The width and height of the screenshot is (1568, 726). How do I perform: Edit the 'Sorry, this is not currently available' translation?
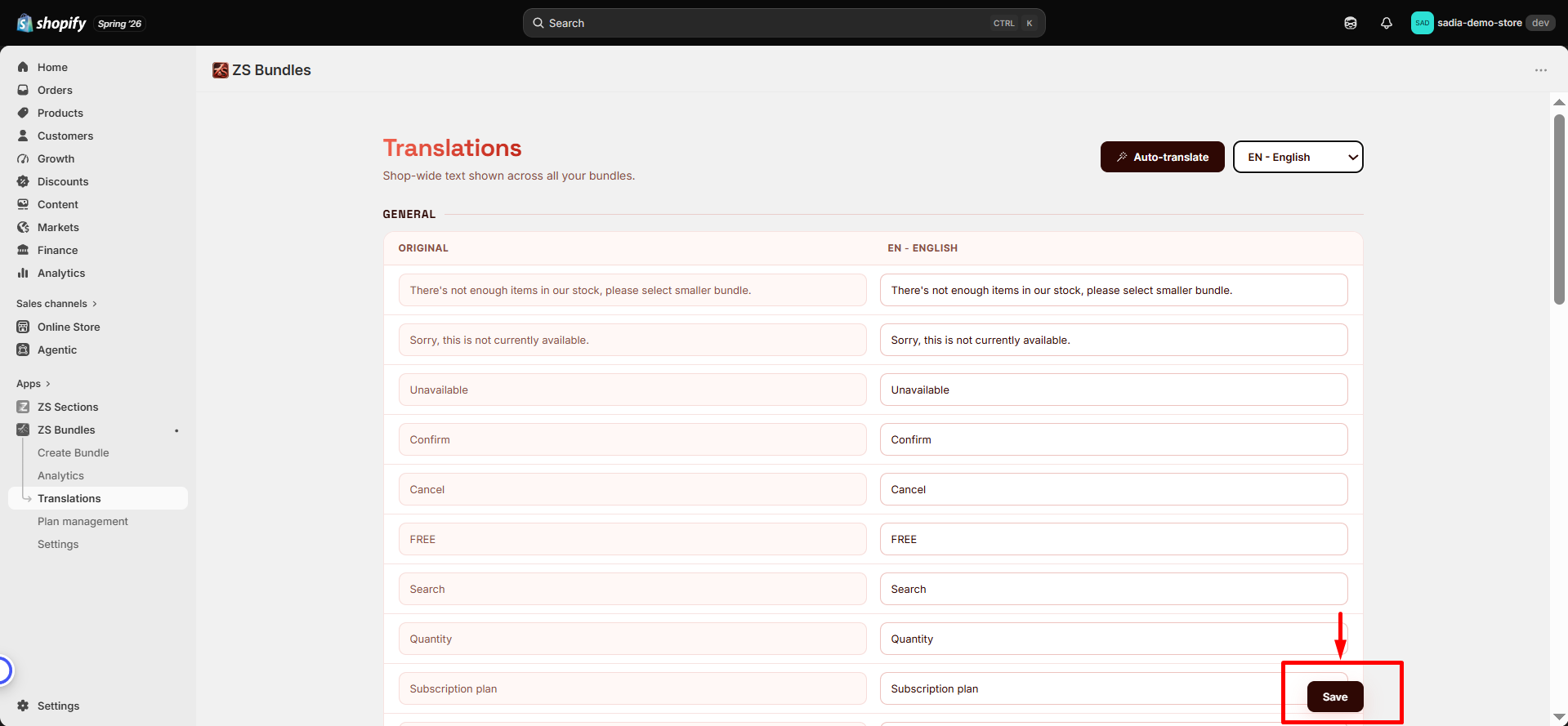coord(1114,340)
